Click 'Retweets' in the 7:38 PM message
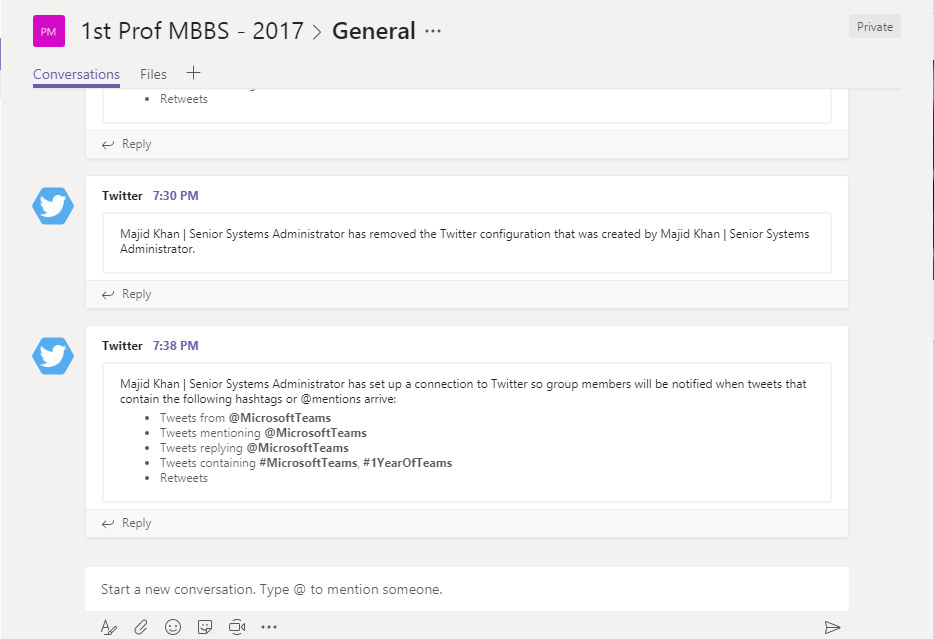 click(x=183, y=478)
